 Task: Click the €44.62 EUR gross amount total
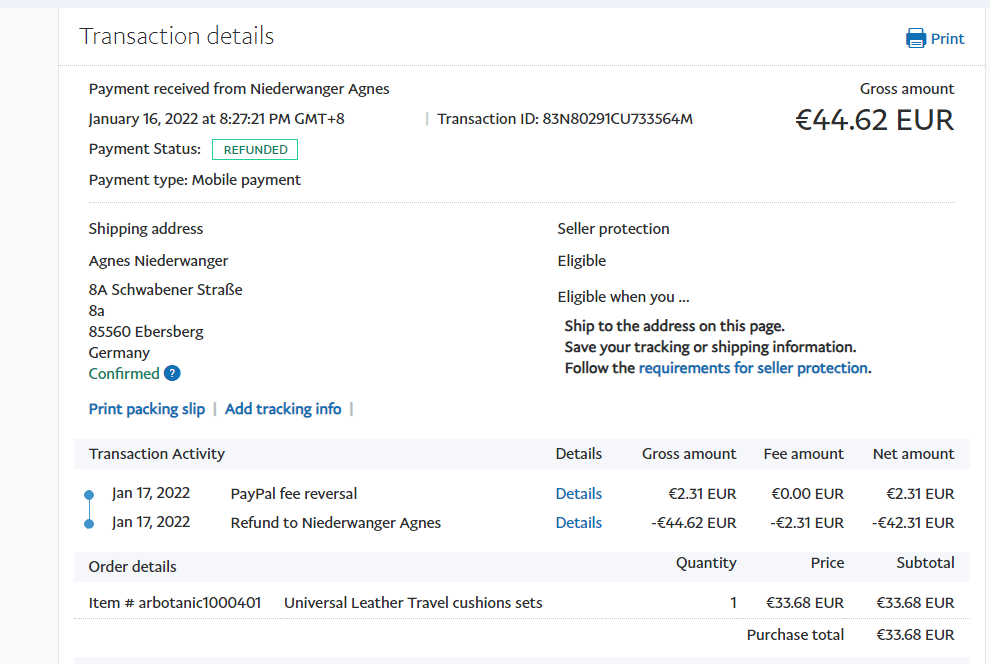tap(874, 120)
